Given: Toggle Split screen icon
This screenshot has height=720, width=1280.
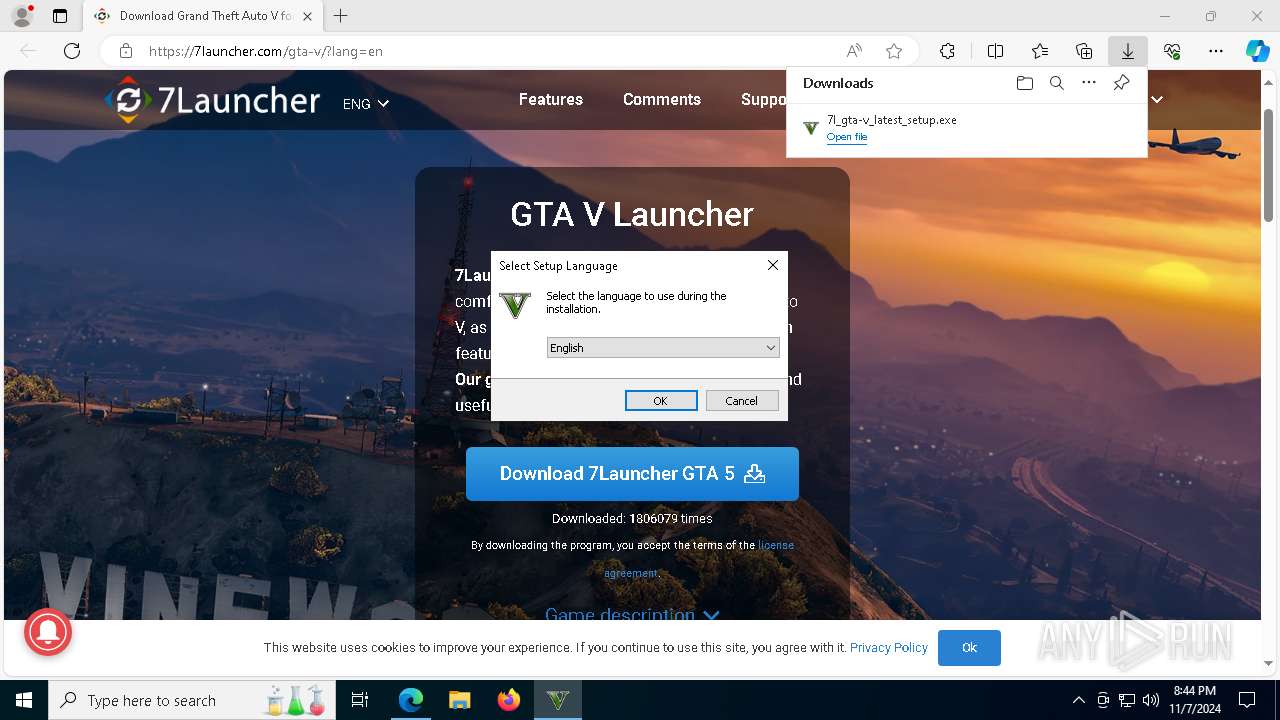Looking at the screenshot, I should pos(995,51).
